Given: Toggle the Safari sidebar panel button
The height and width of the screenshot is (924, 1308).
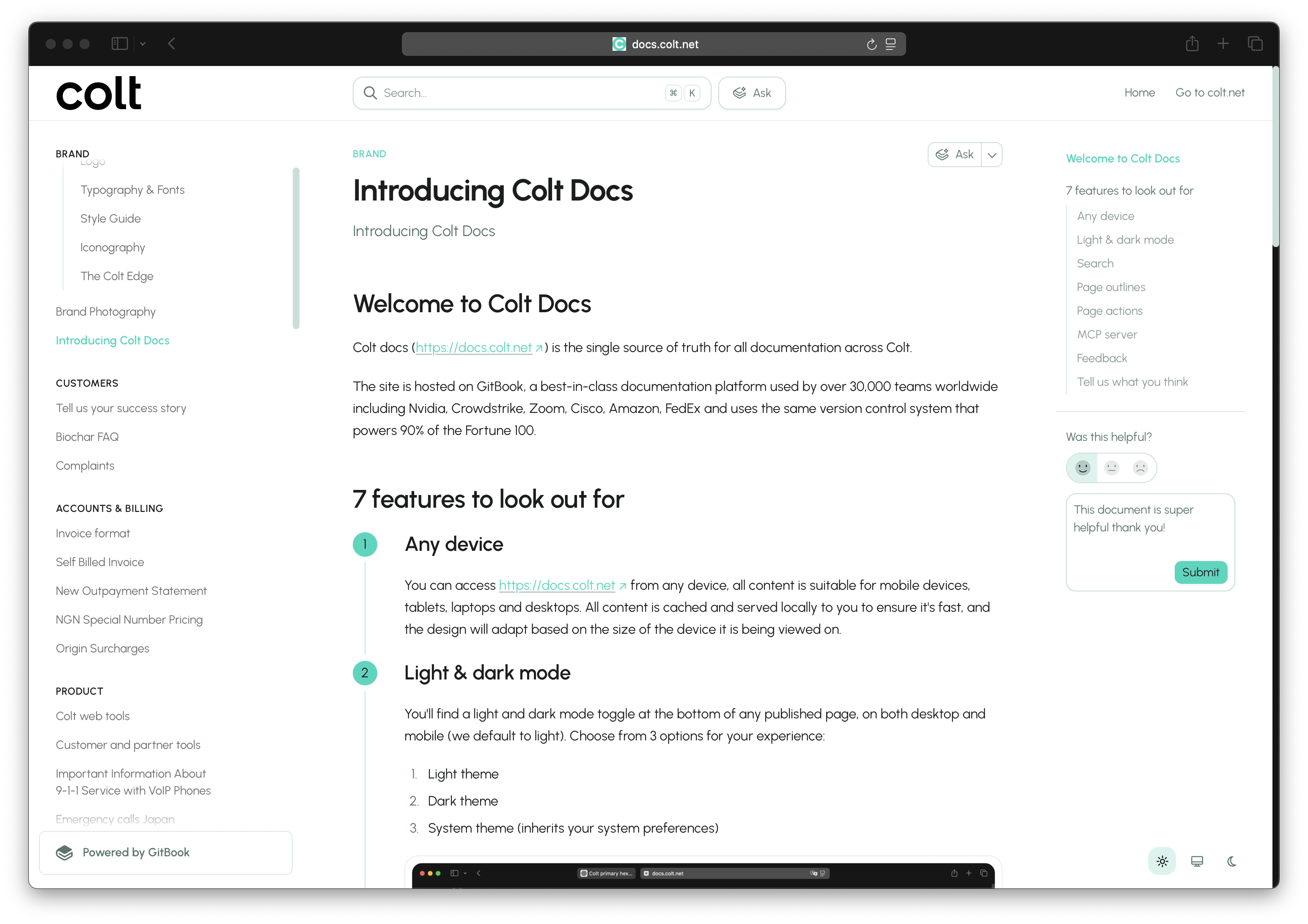Looking at the screenshot, I should [x=120, y=44].
